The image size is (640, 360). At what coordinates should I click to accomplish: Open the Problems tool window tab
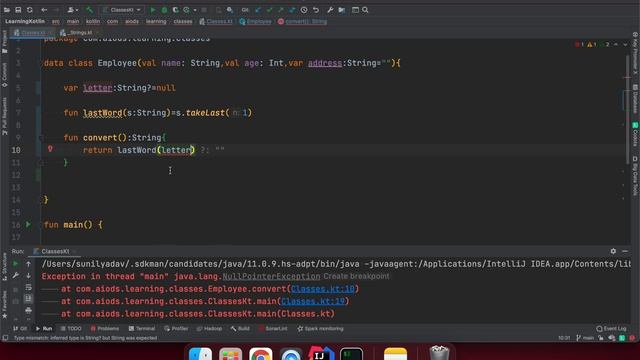pos(104,329)
